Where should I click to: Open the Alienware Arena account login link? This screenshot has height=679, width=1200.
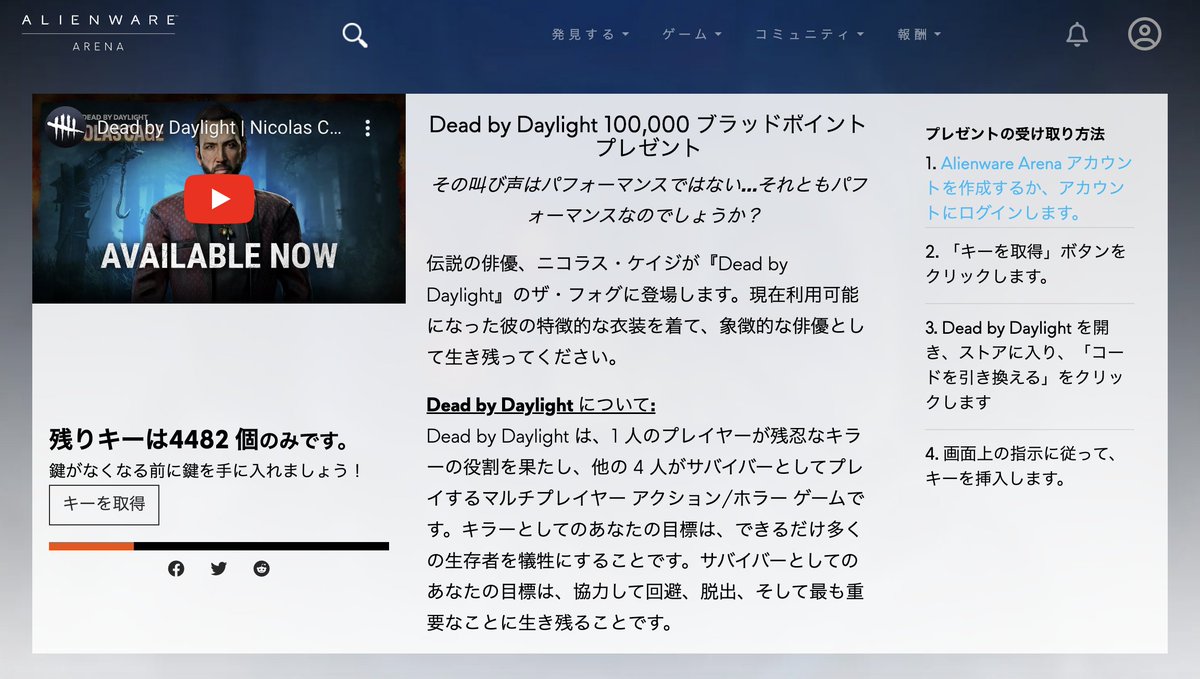(1029, 188)
